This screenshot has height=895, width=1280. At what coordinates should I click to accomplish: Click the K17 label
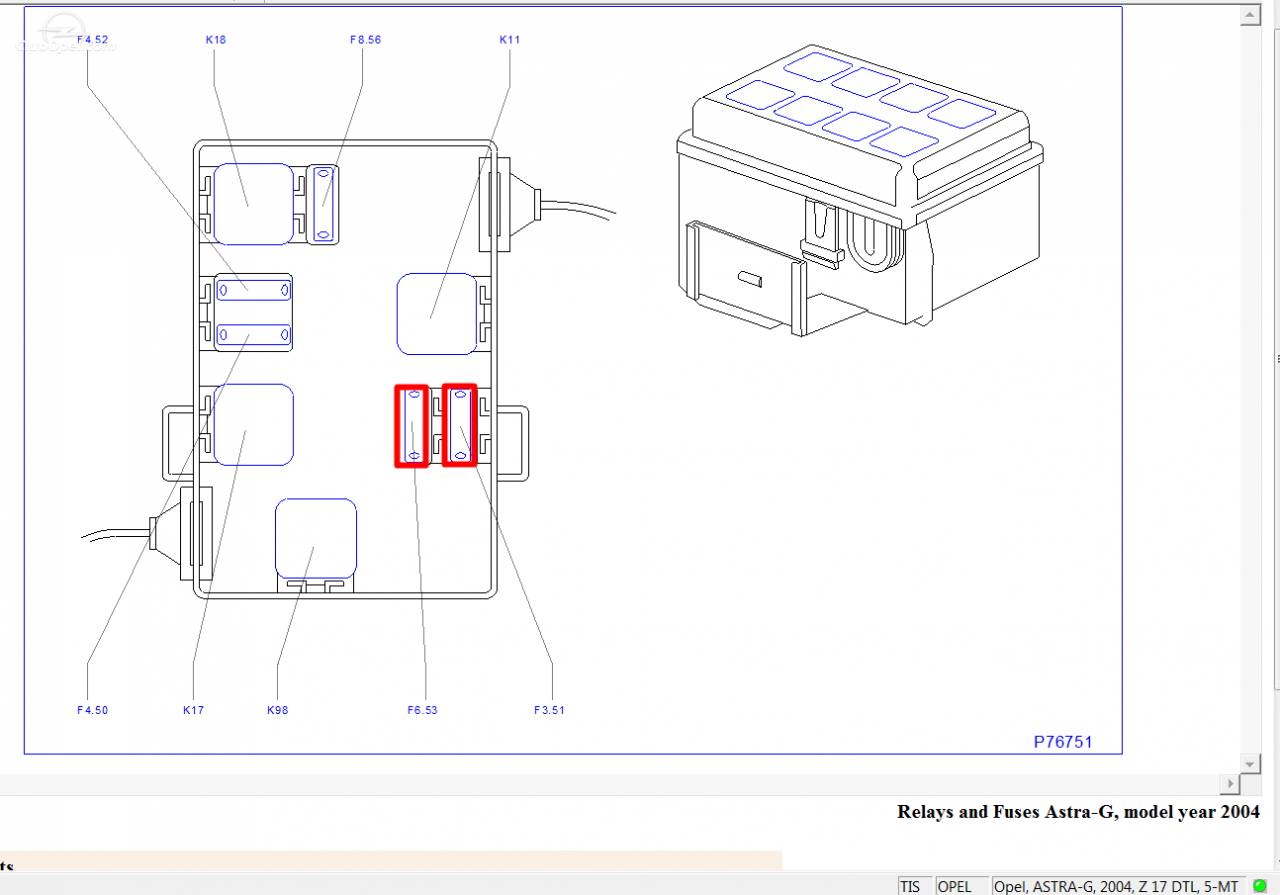pyautogui.click(x=193, y=710)
